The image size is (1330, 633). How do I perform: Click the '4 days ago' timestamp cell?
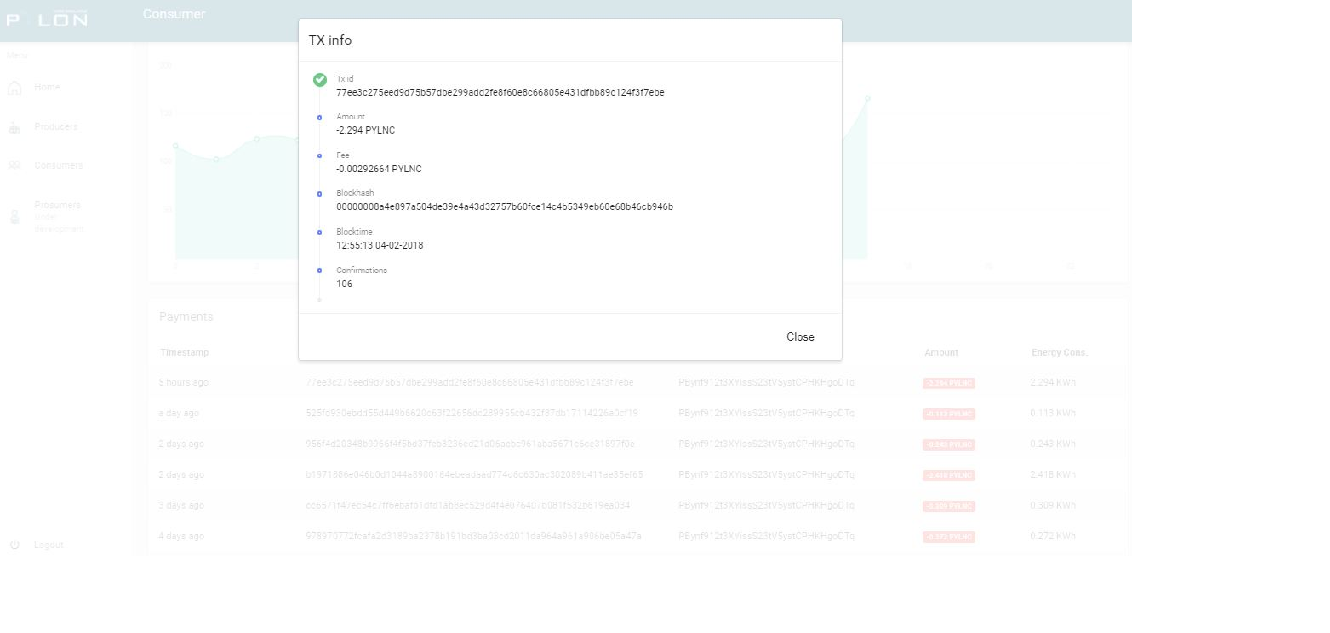click(181, 537)
